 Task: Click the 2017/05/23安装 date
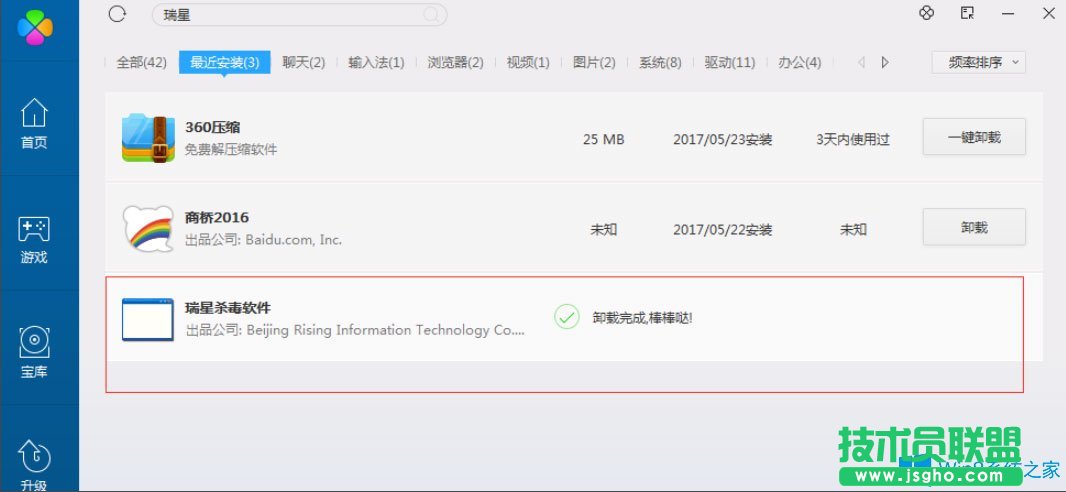tap(723, 139)
